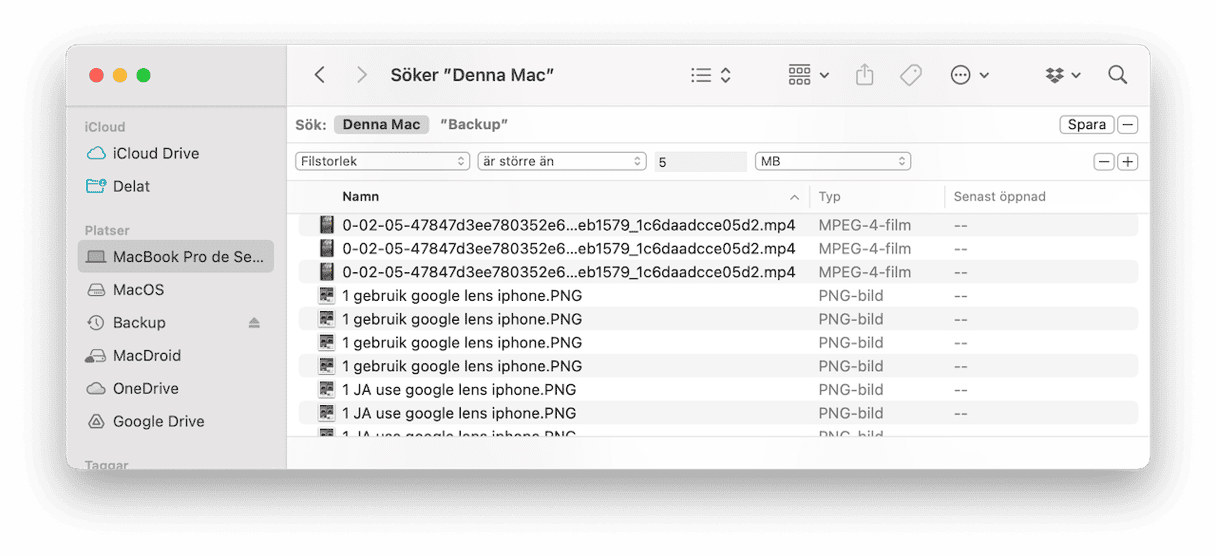Eject the Backup volume
Image resolution: width=1216 pixels, height=556 pixels.
(254, 323)
